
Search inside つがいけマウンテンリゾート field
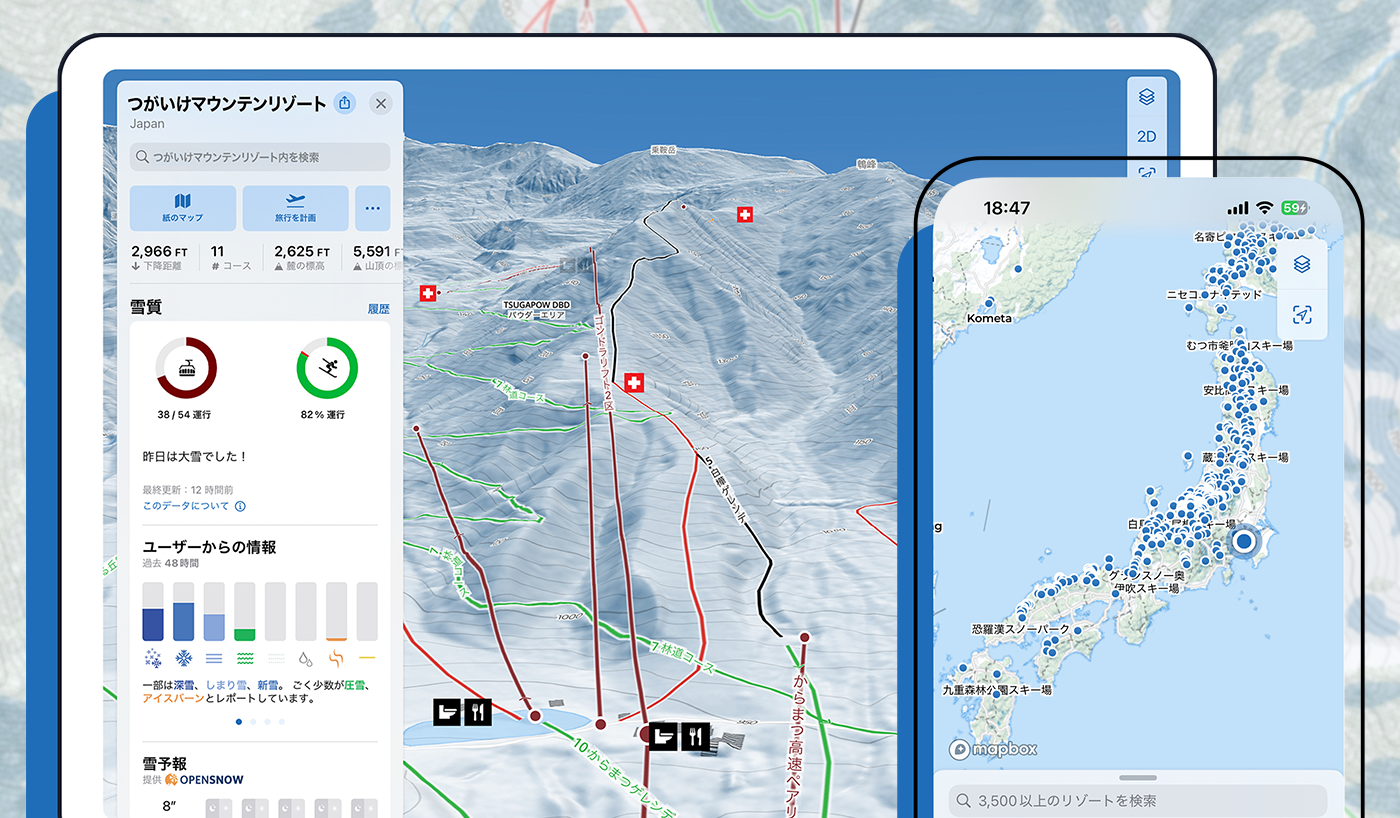click(260, 157)
